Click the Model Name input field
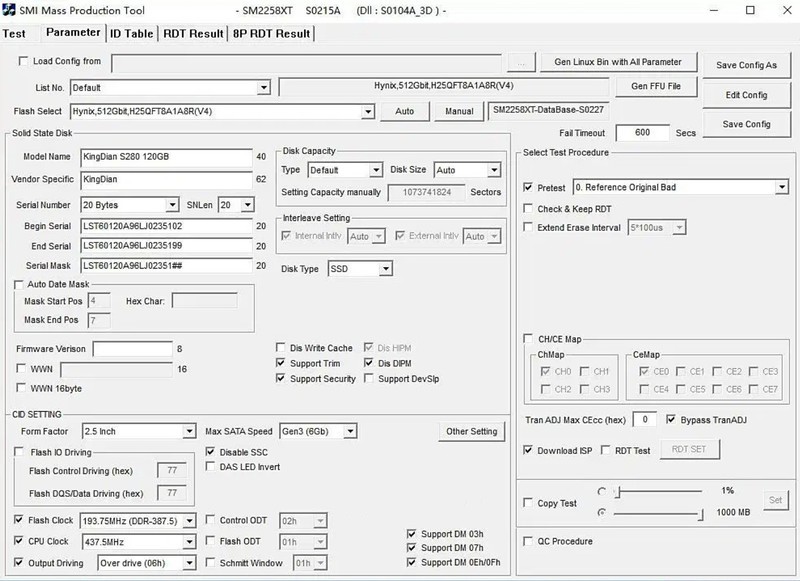This screenshot has width=800, height=581. [166, 157]
